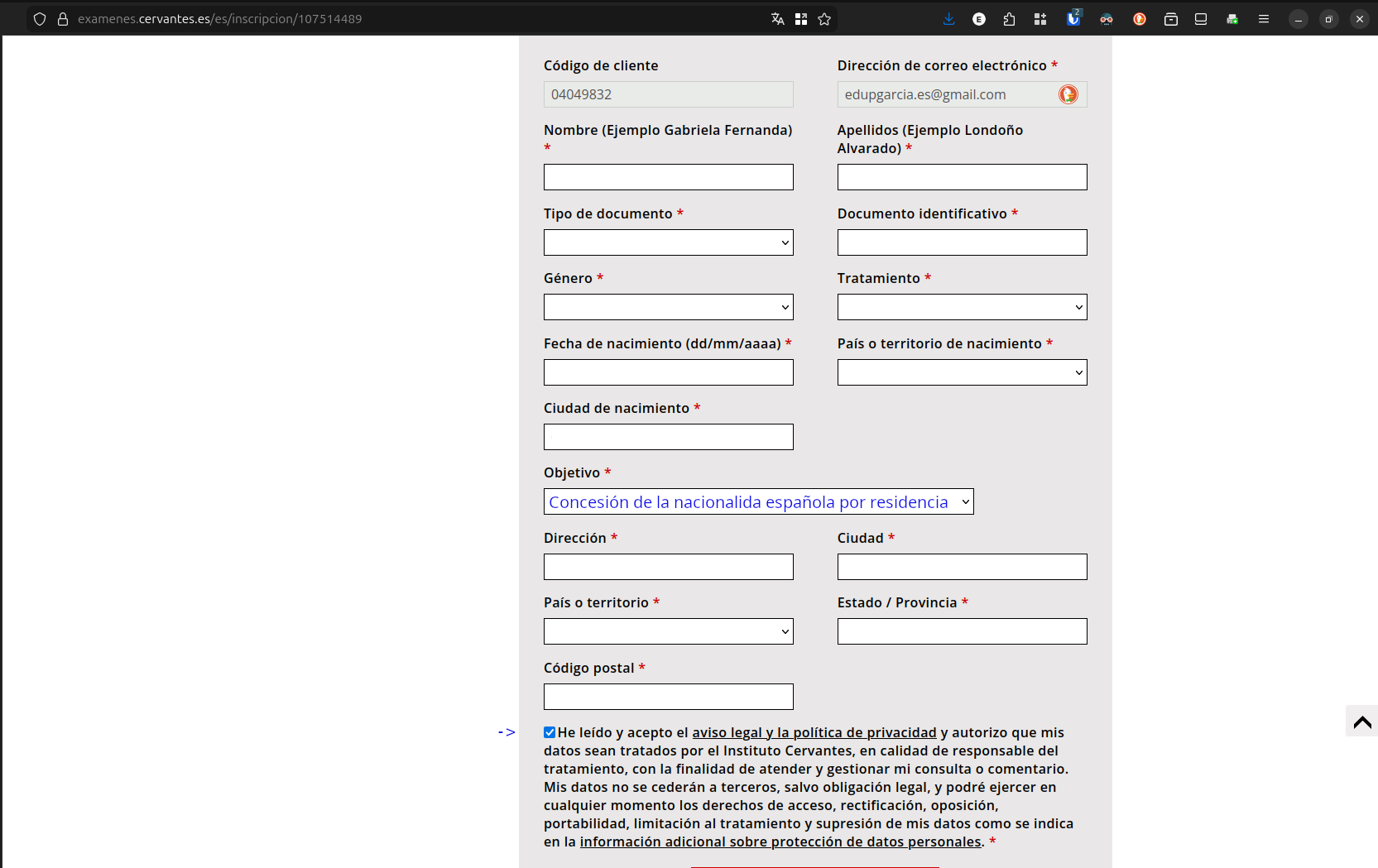Open the Bitwarden extension icon

1073,18
